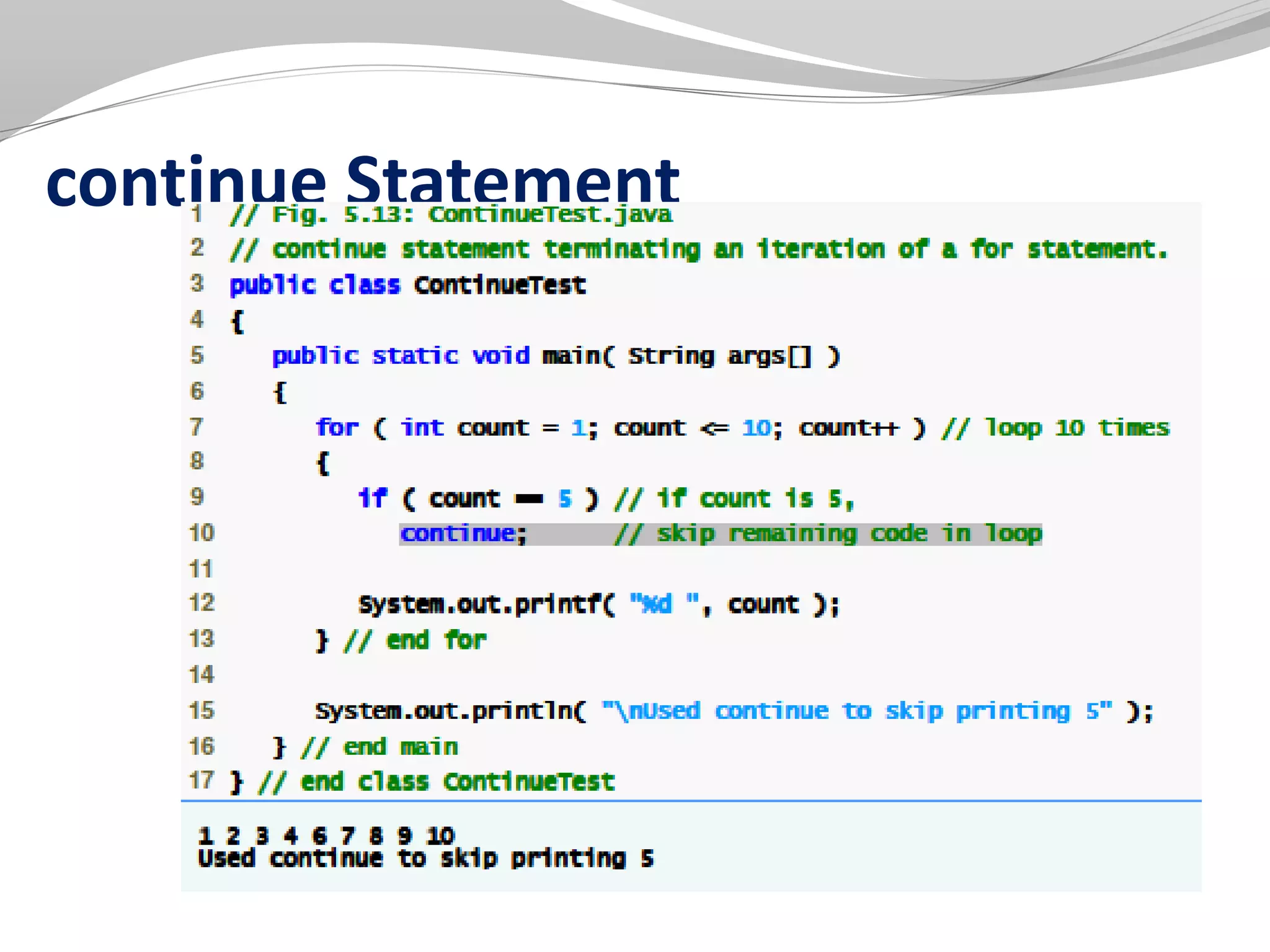This screenshot has height=952, width=1270.
Task: Click the 'public class ContinueTest' declaration
Action: pos(407,285)
